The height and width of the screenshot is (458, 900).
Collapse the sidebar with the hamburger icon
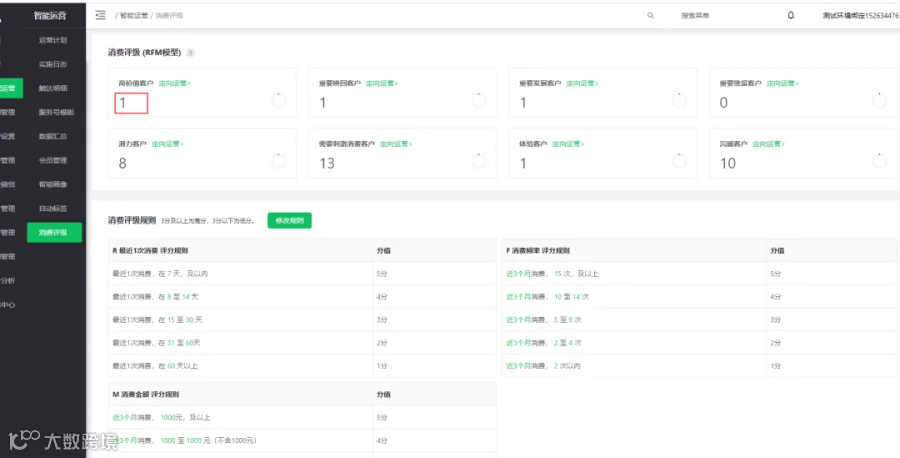click(x=100, y=15)
